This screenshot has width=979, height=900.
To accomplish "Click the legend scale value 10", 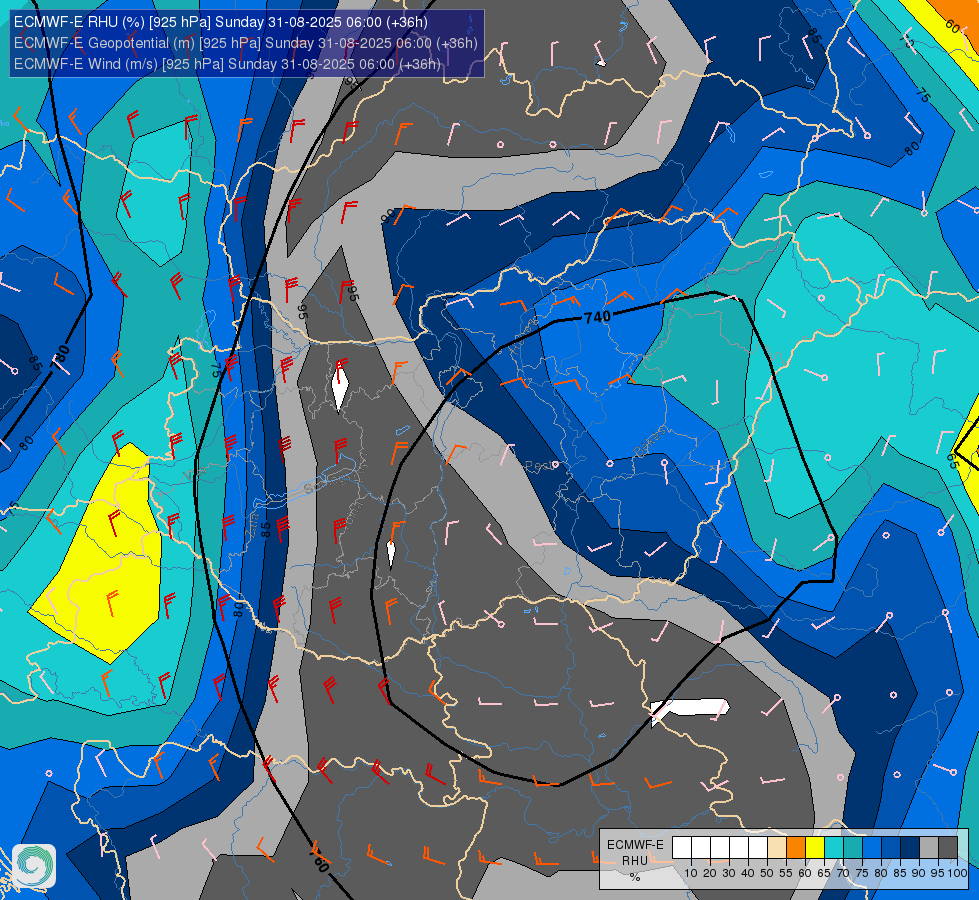I will click(x=691, y=874).
